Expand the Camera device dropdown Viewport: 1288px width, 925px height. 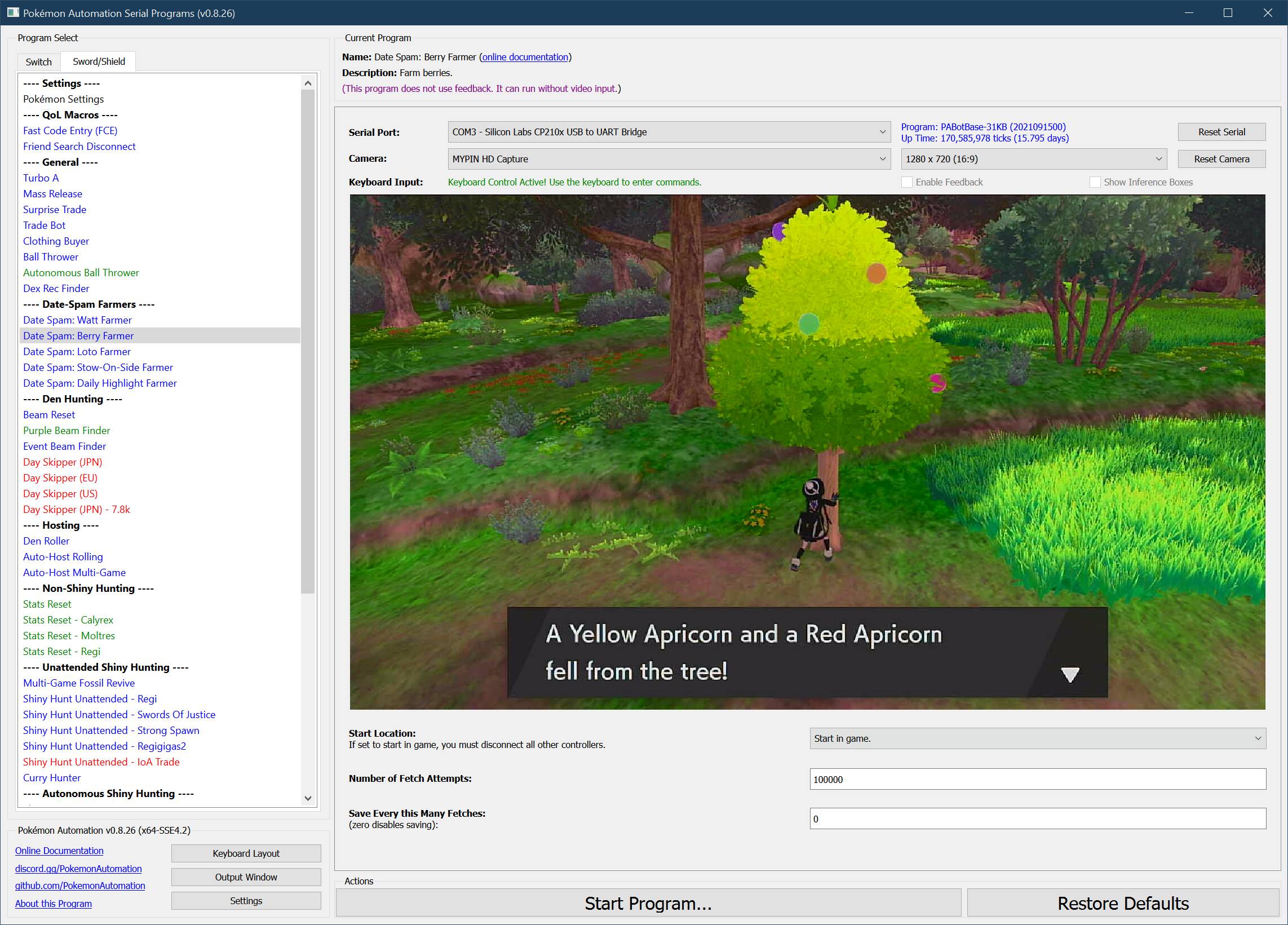click(x=669, y=159)
